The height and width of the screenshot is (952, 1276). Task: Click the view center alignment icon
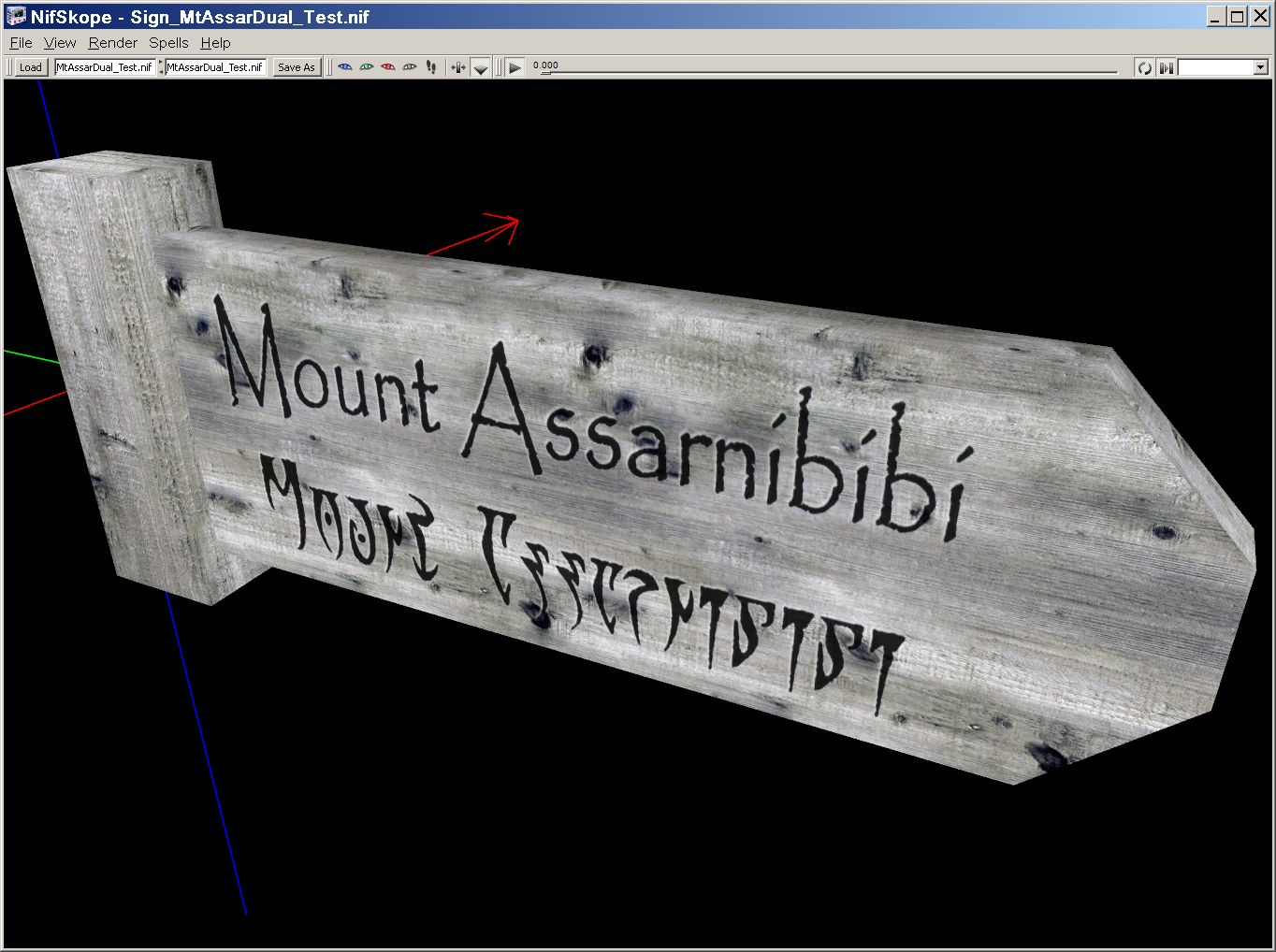(x=457, y=67)
